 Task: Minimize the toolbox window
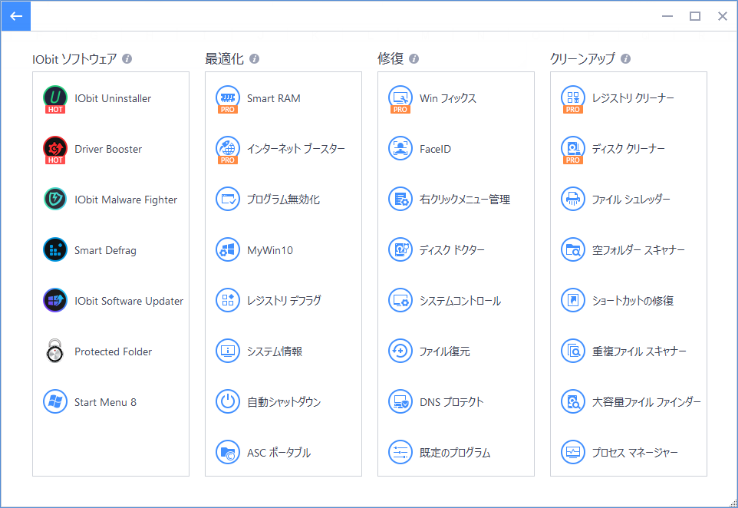pos(667,16)
